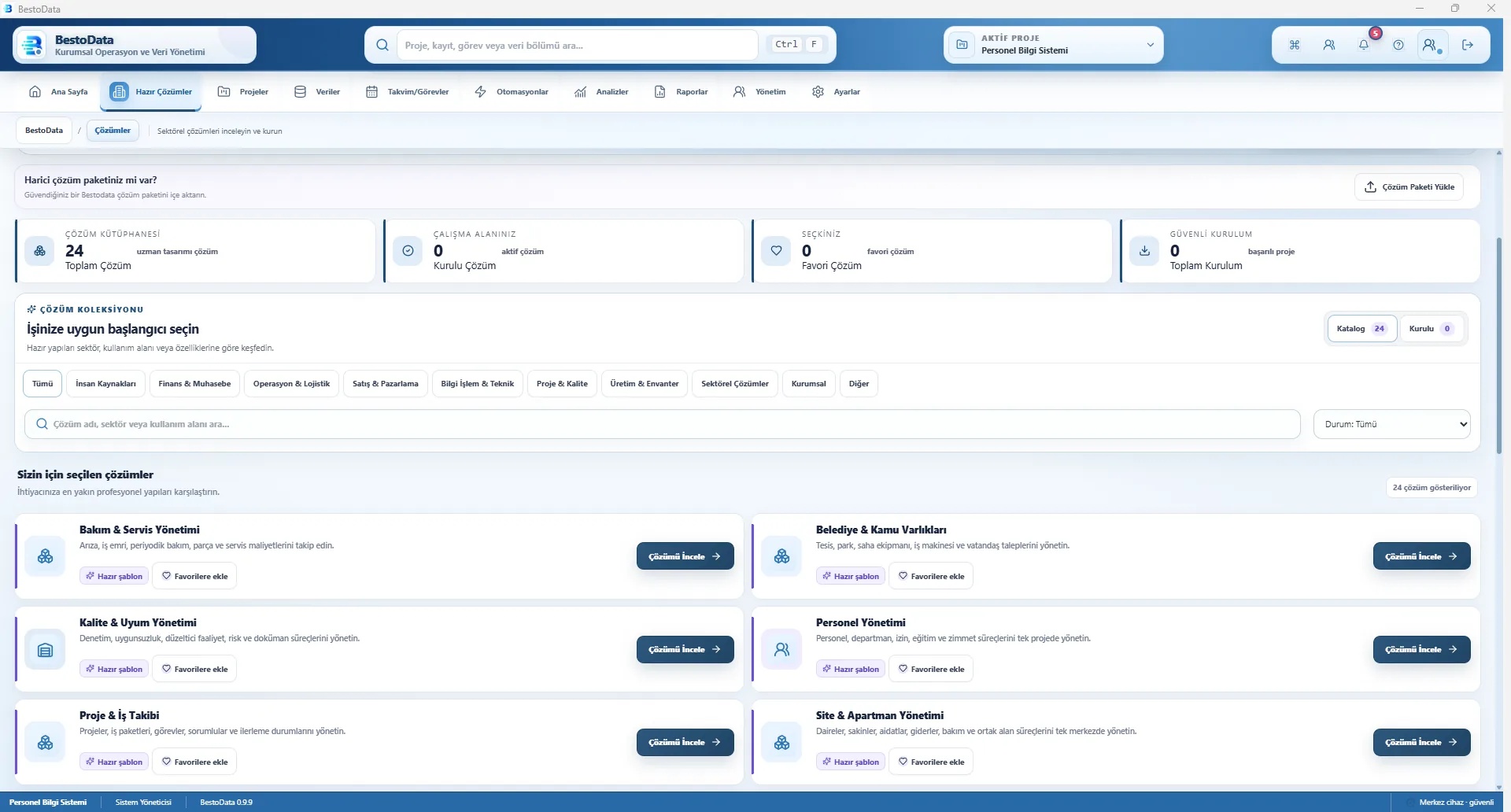Click the solution search input field
This screenshot has height=812, width=1511.
(x=662, y=424)
